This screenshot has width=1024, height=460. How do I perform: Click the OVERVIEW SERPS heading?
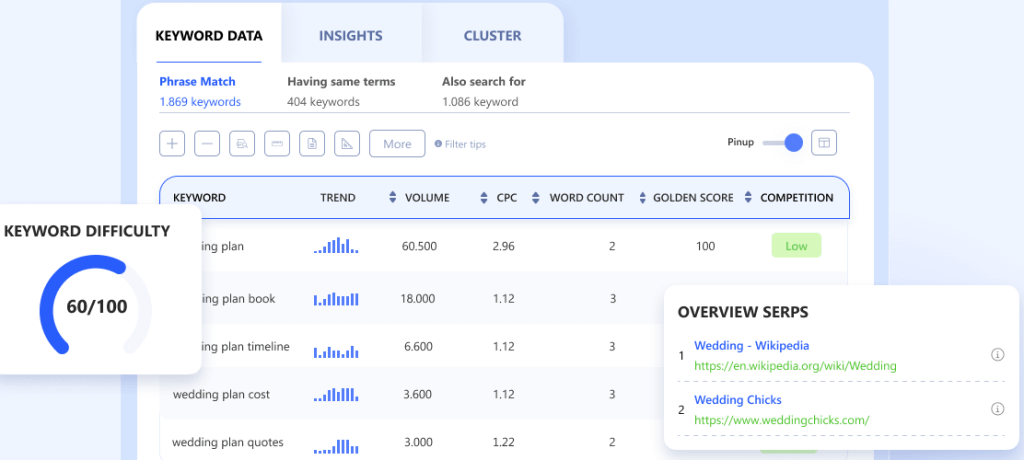click(743, 312)
